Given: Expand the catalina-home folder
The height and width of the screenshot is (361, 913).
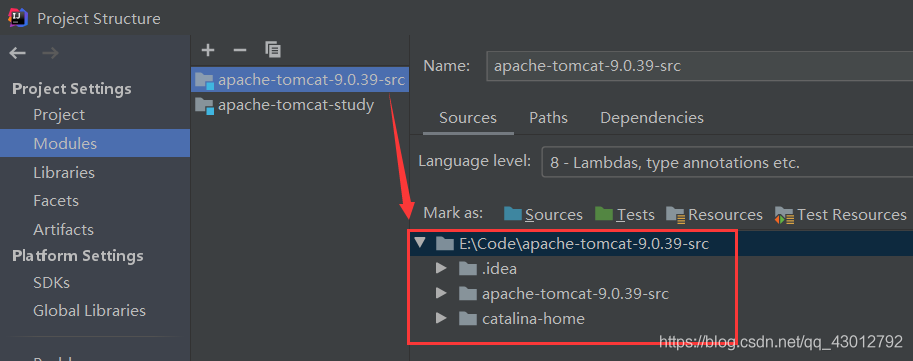Looking at the screenshot, I should (x=441, y=318).
